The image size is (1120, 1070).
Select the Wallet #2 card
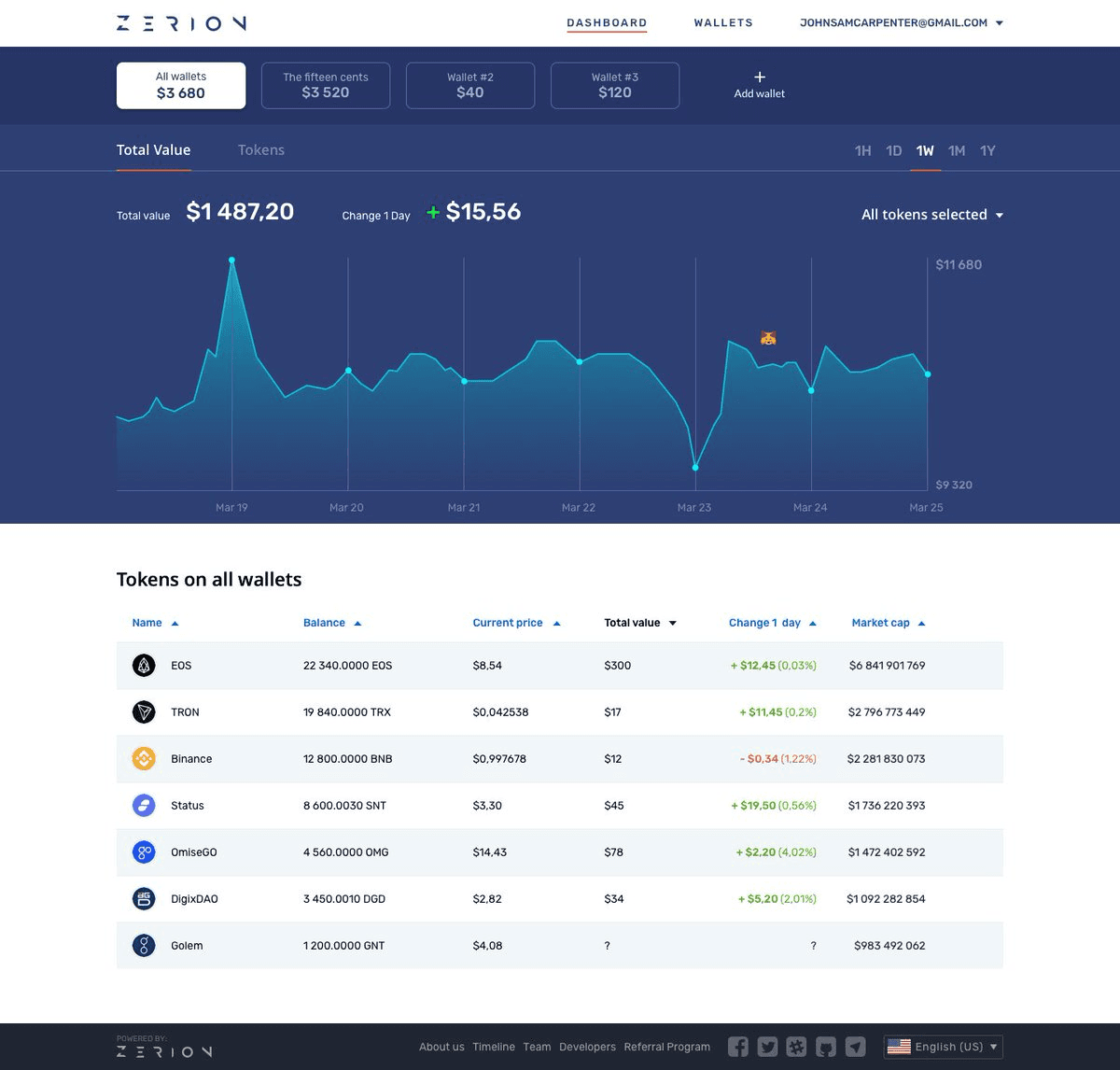coord(470,86)
